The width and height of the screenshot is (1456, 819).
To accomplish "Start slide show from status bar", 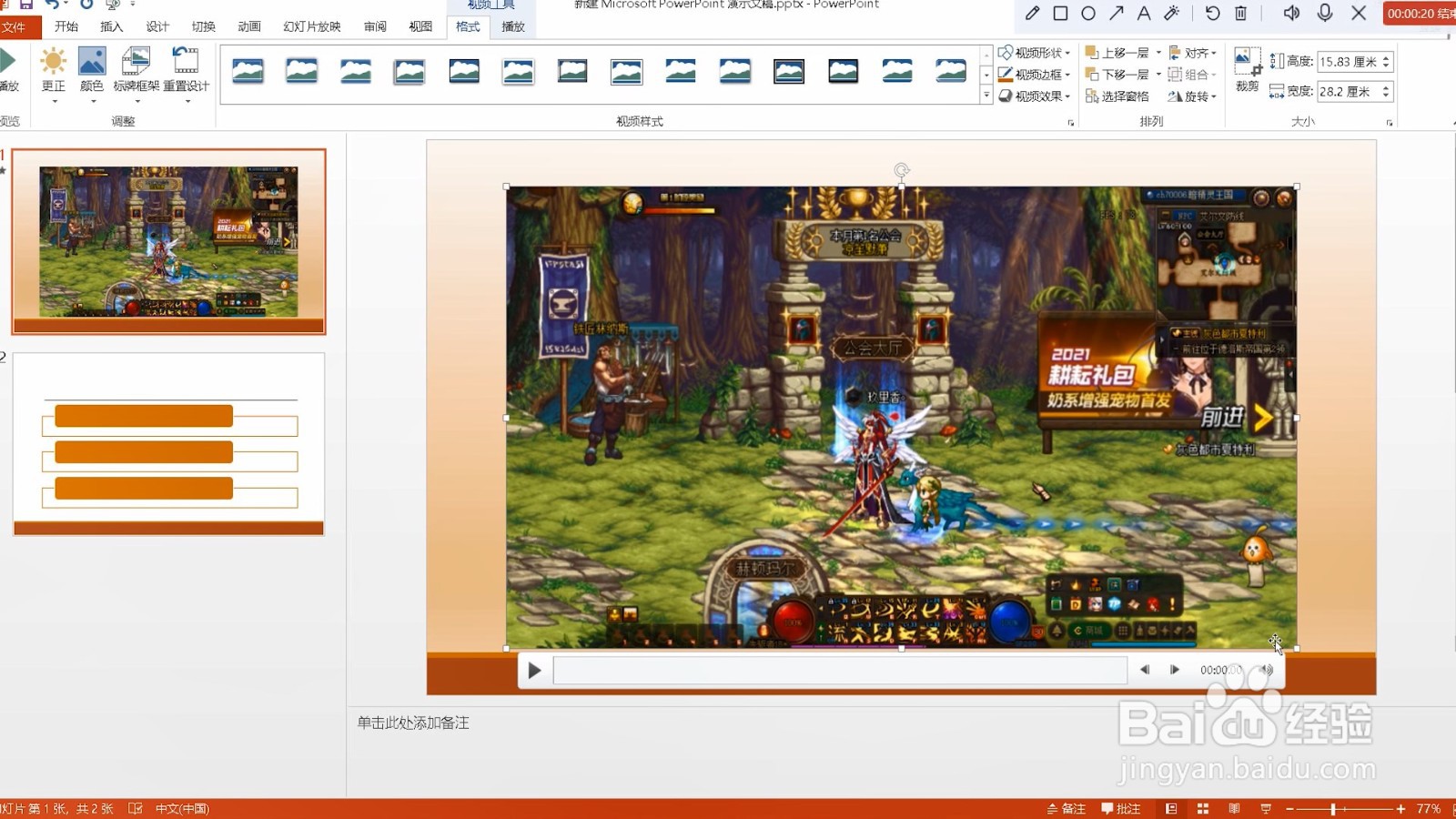I will 1266,809.
